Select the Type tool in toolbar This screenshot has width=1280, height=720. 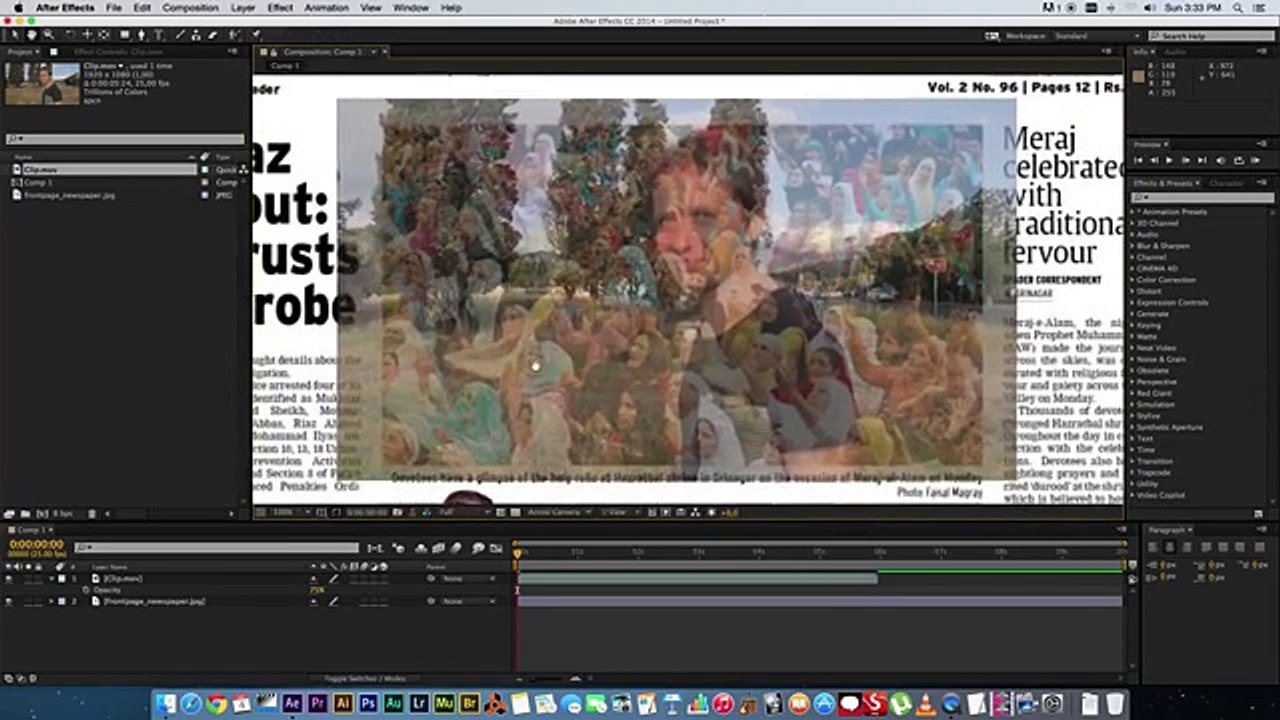pyautogui.click(x=159, y=35)
